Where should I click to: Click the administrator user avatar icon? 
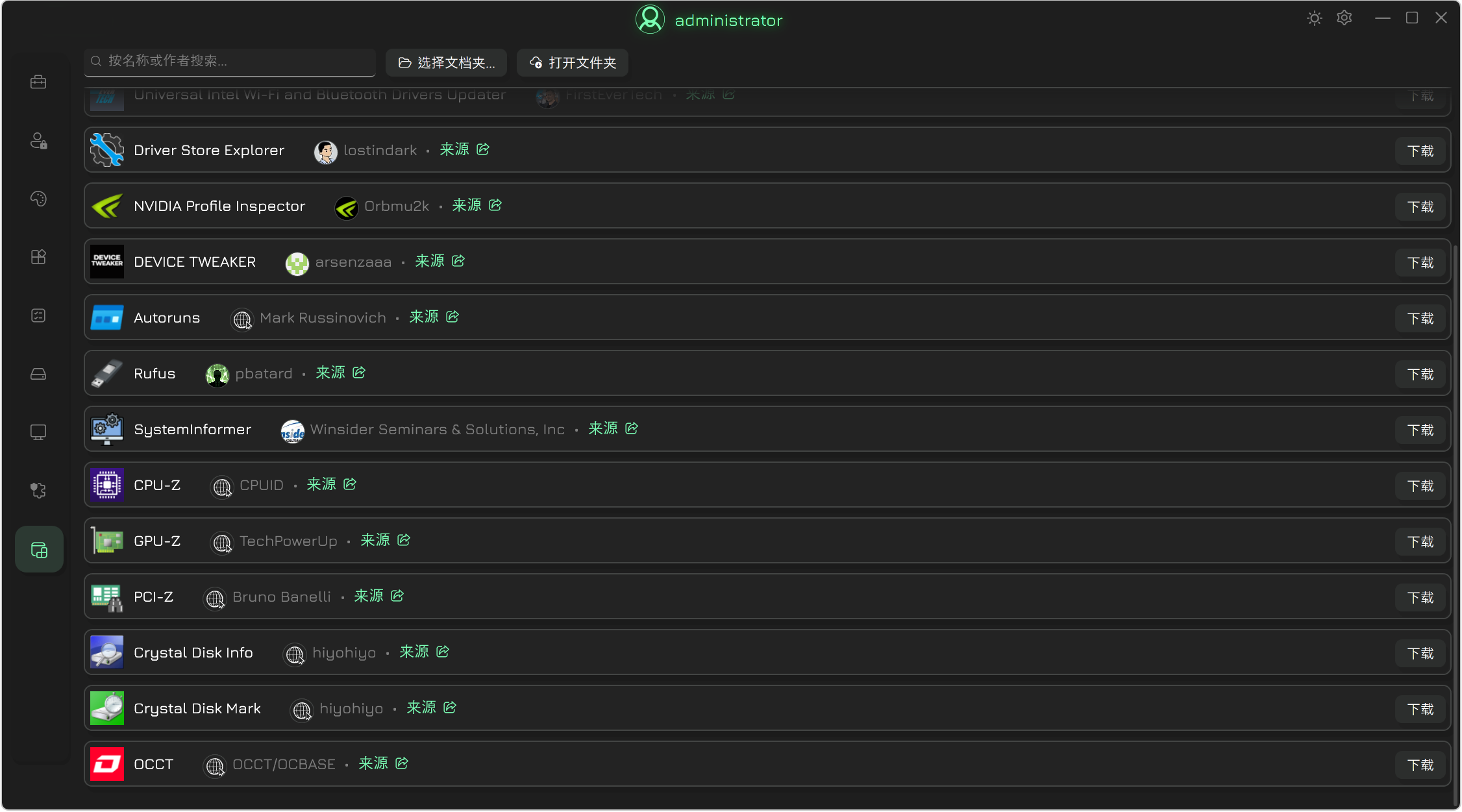[x=650, y=19]
